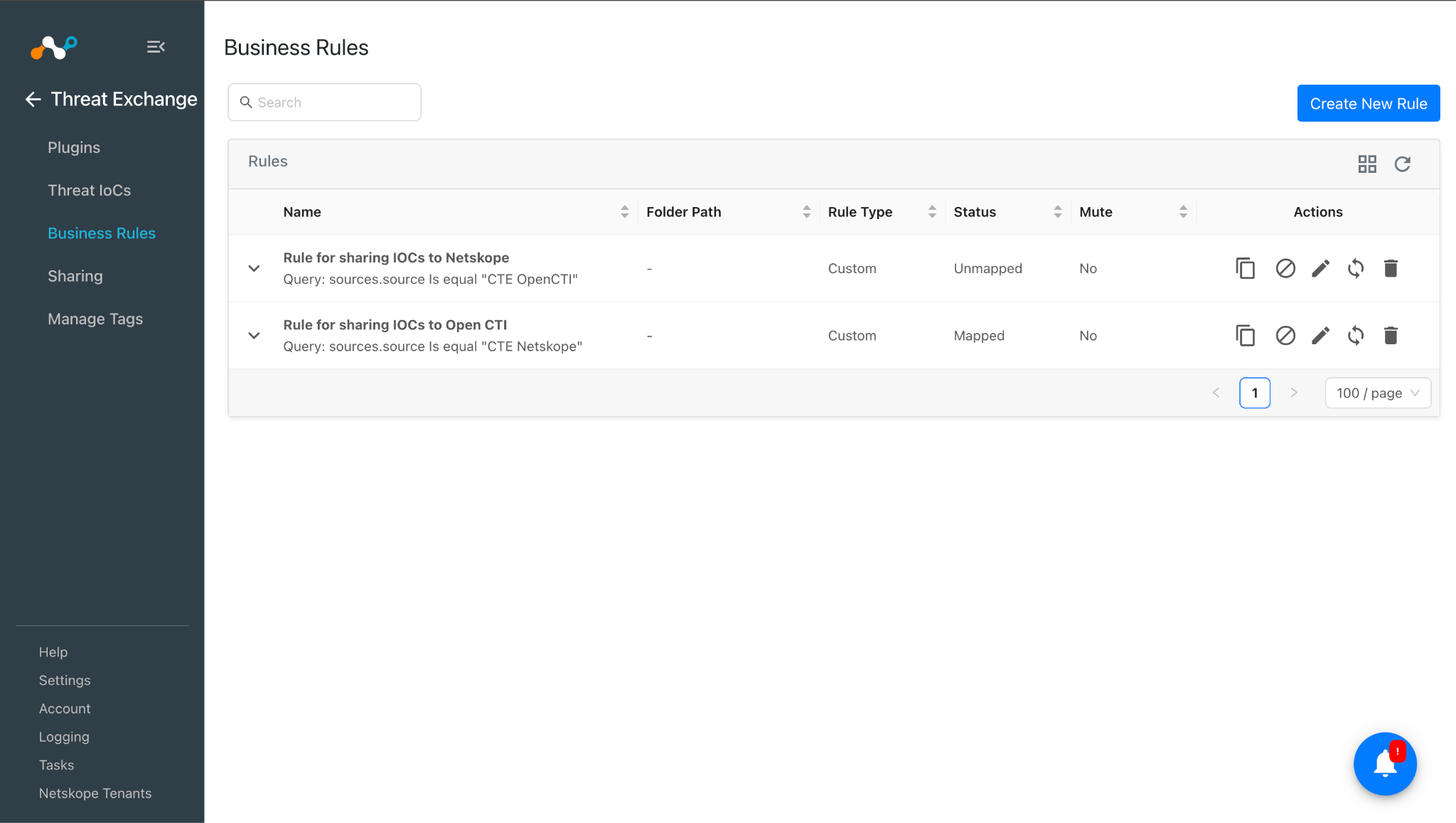1456x823 pixels.
Task: Open the notification bell
Action: click(1385, 764)
